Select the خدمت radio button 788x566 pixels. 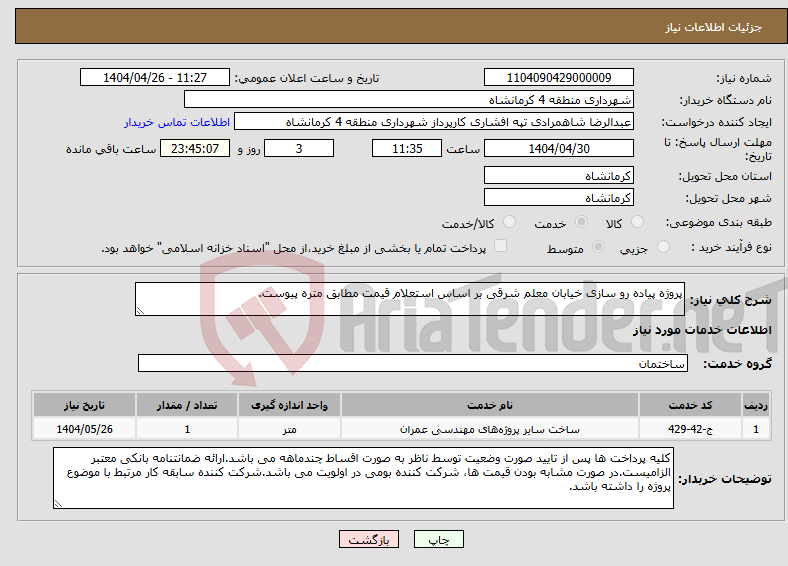pyautogui.click(x=581, y=222)
